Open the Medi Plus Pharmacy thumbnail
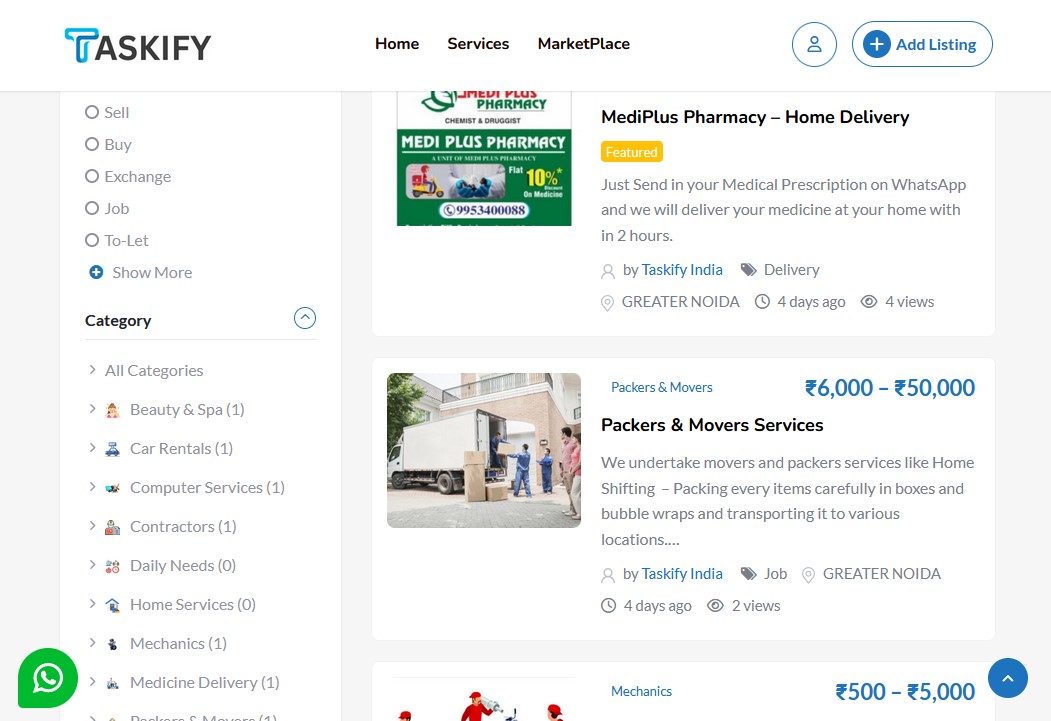 pos(484,159)
